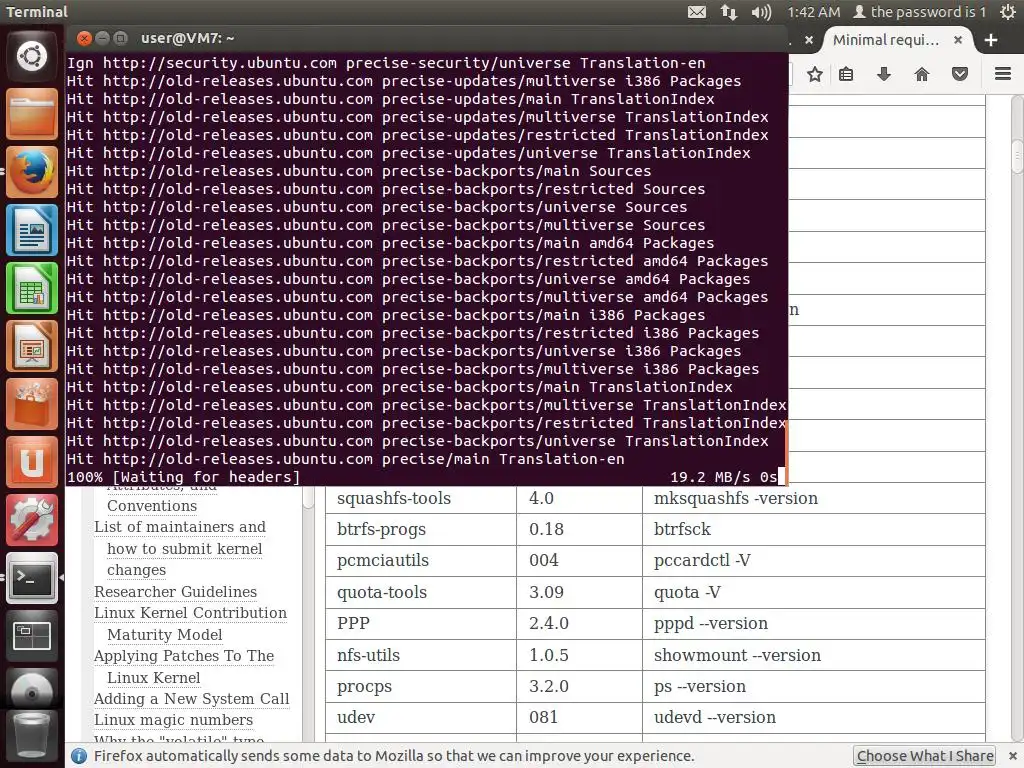This screenshot has height=768, width=1024.
Task: Open network connection indicator
Action: coord(729,12)
